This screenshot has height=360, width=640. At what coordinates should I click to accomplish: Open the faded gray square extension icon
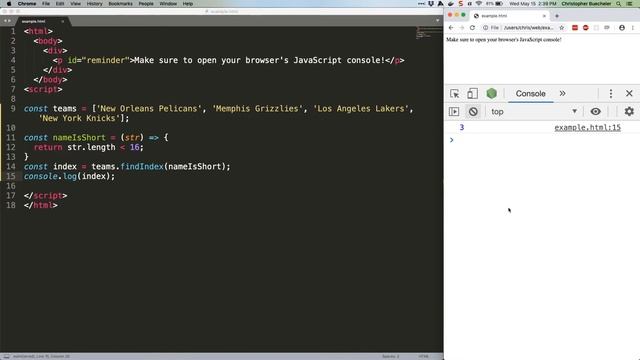pyautogui.click(x=596, y=28)
